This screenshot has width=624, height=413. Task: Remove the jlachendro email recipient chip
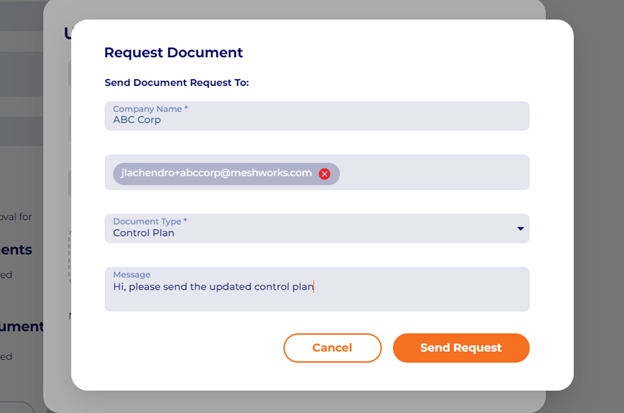tap(324, 173)
